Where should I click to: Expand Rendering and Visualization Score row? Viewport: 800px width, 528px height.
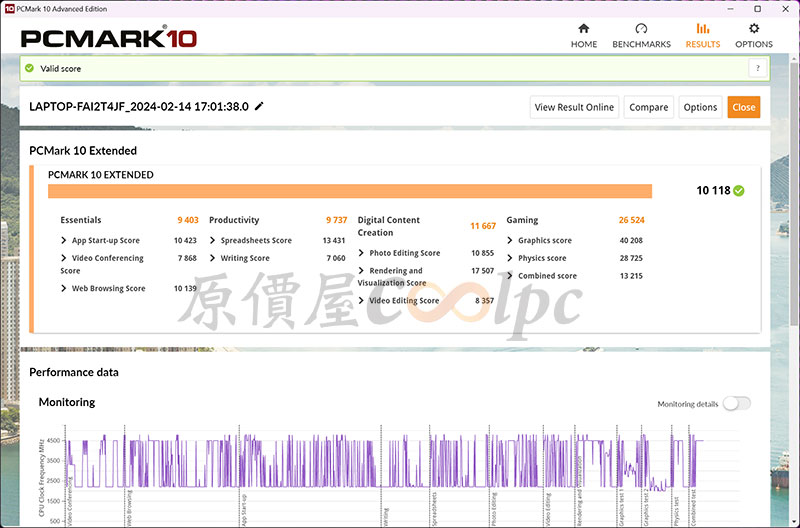361,270
